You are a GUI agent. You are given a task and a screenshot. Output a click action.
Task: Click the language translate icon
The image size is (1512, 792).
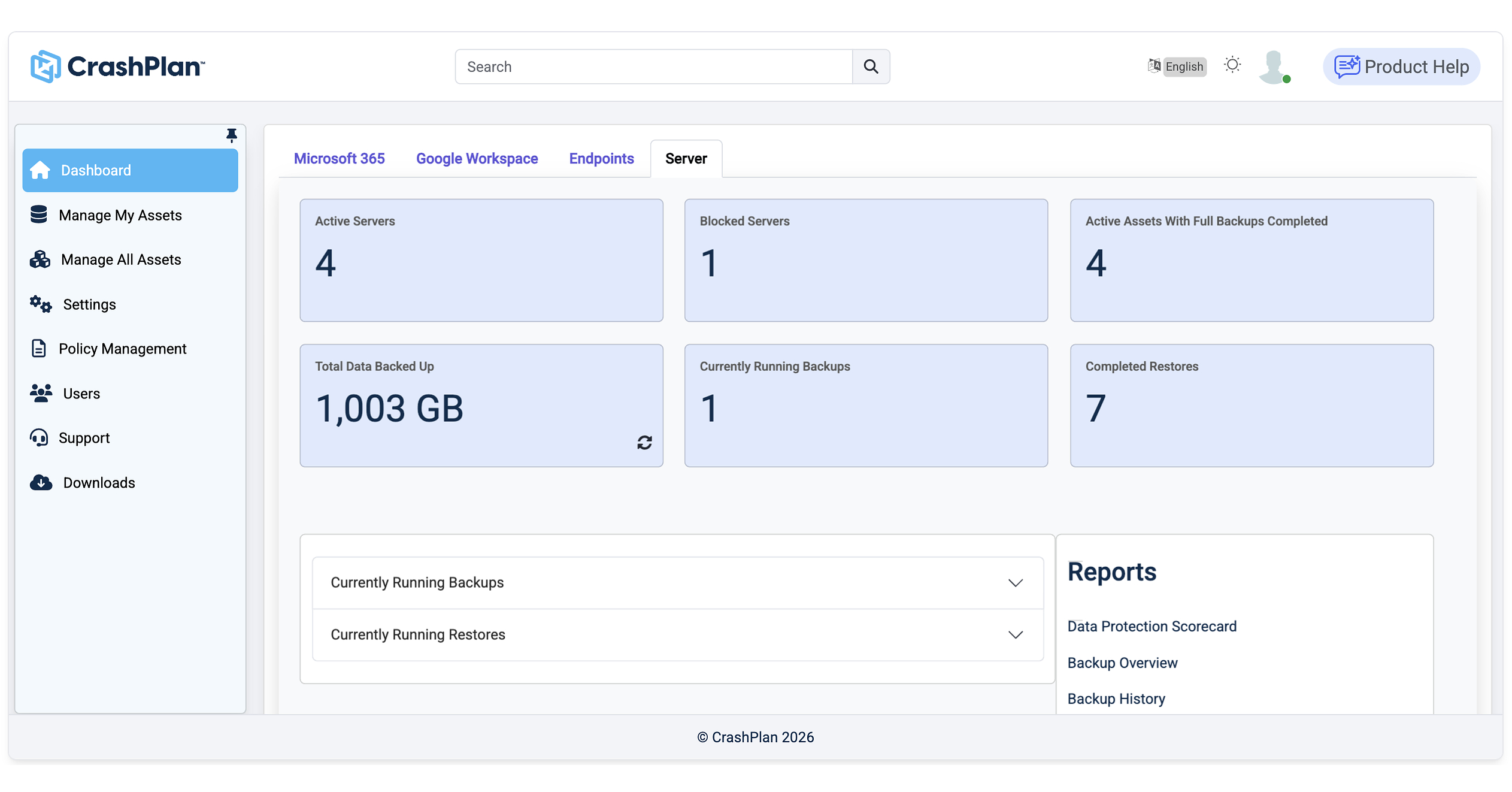pyautogui.click(x=1154, y=66)
